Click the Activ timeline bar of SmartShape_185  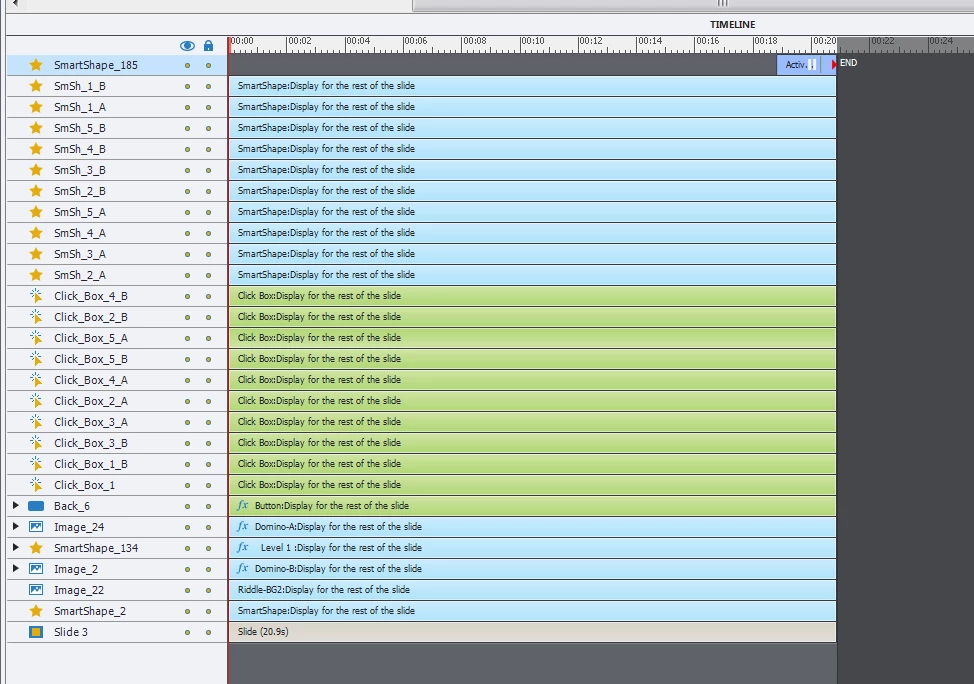tap(806, 65)
